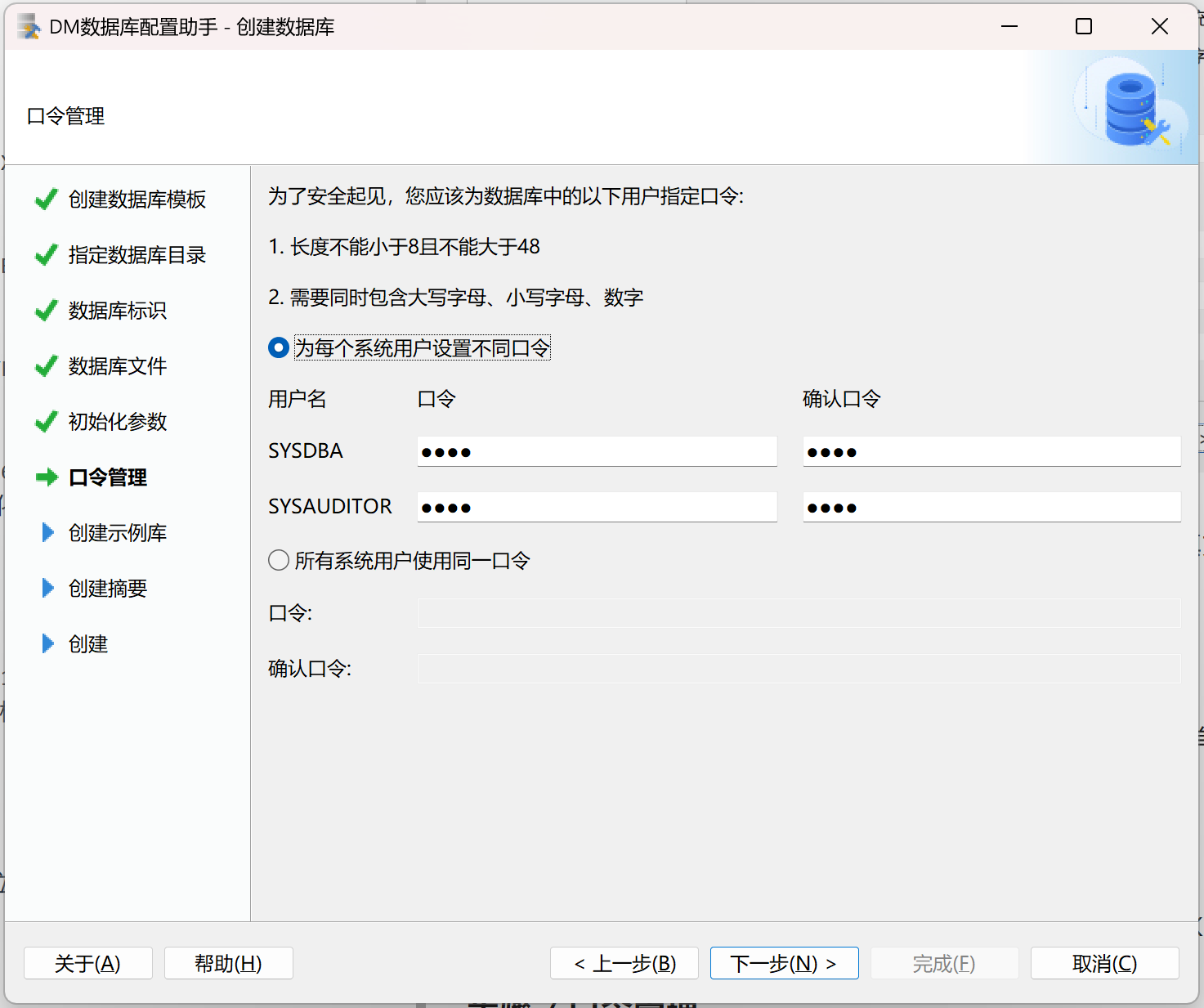Go to the 创建摘要 wizard step
The width and height of the screenshot is (1204, 1008).
click(x=108, y=589)
